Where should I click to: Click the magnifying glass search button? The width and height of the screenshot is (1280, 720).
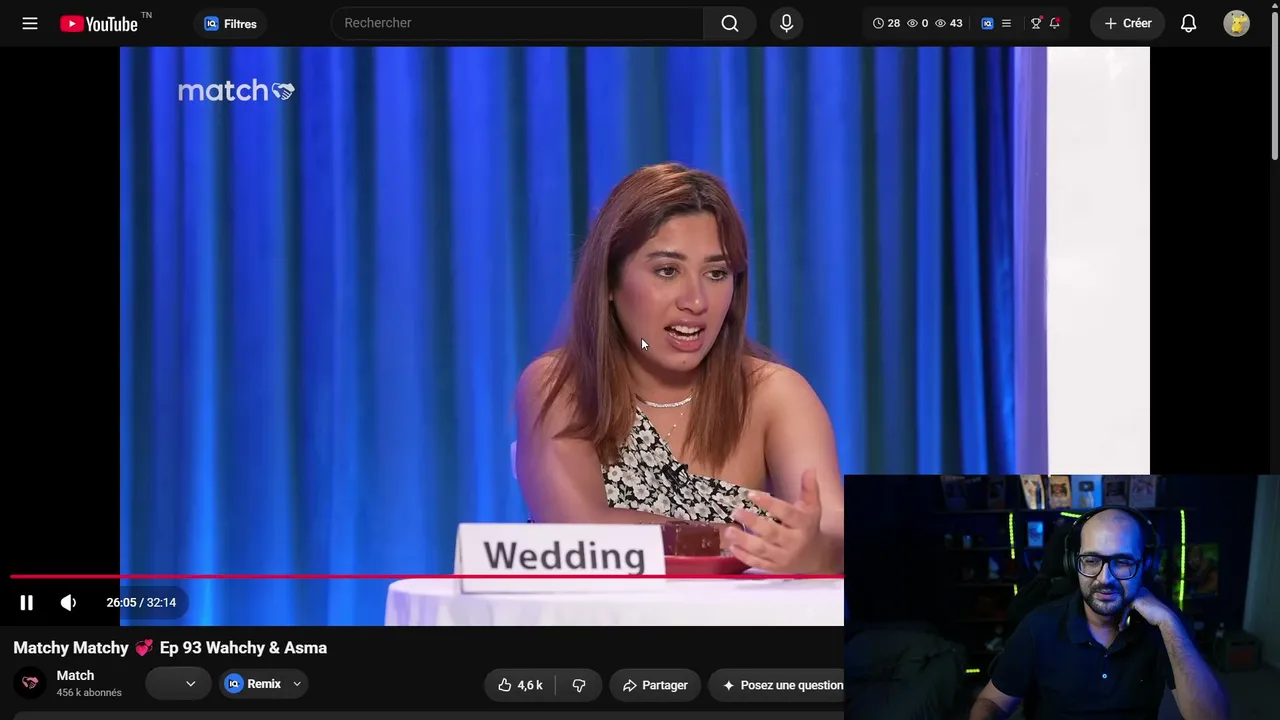tap(730, 23)
